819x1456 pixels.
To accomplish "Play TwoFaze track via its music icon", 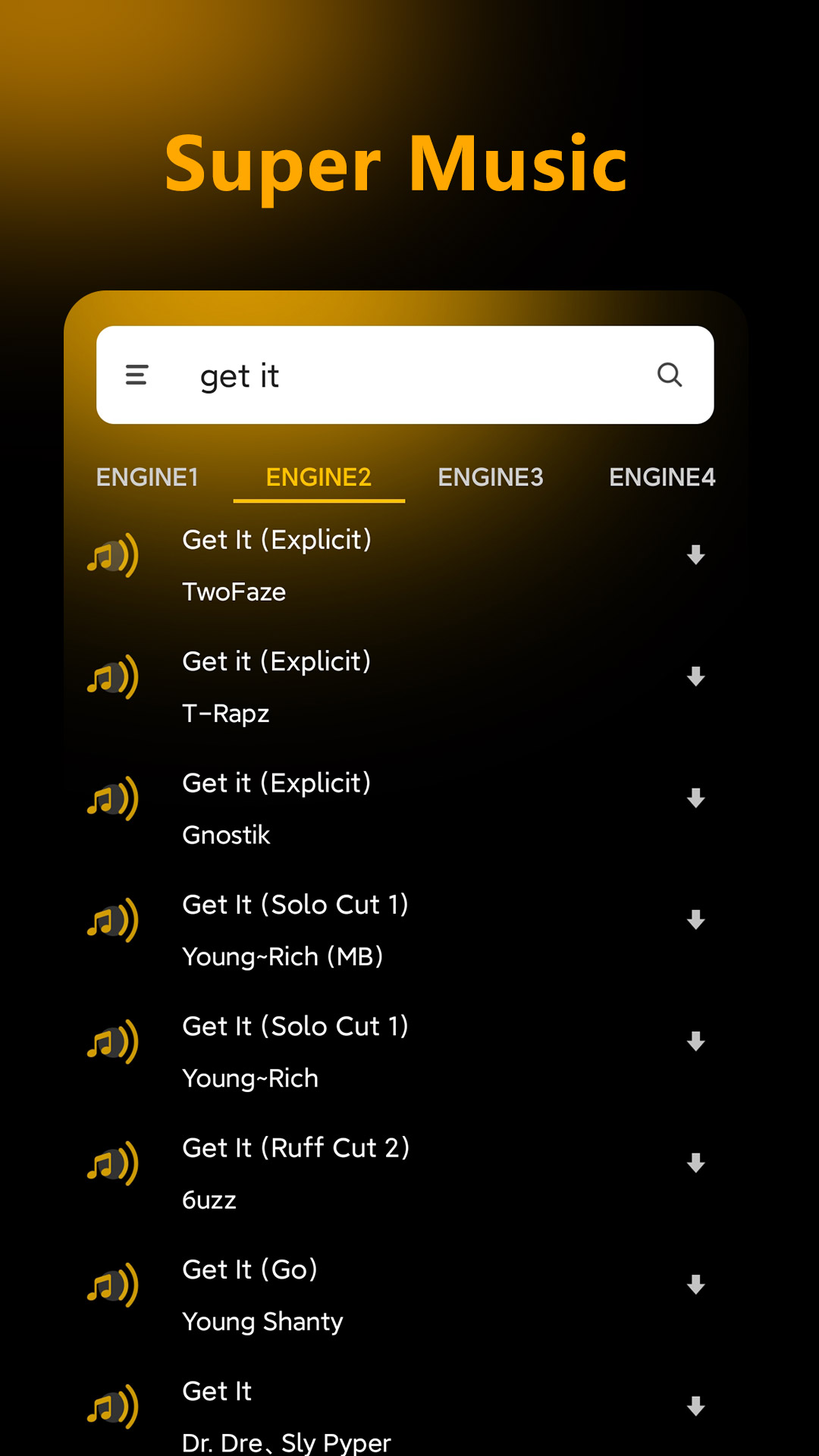I will click(x=112, y=556).
